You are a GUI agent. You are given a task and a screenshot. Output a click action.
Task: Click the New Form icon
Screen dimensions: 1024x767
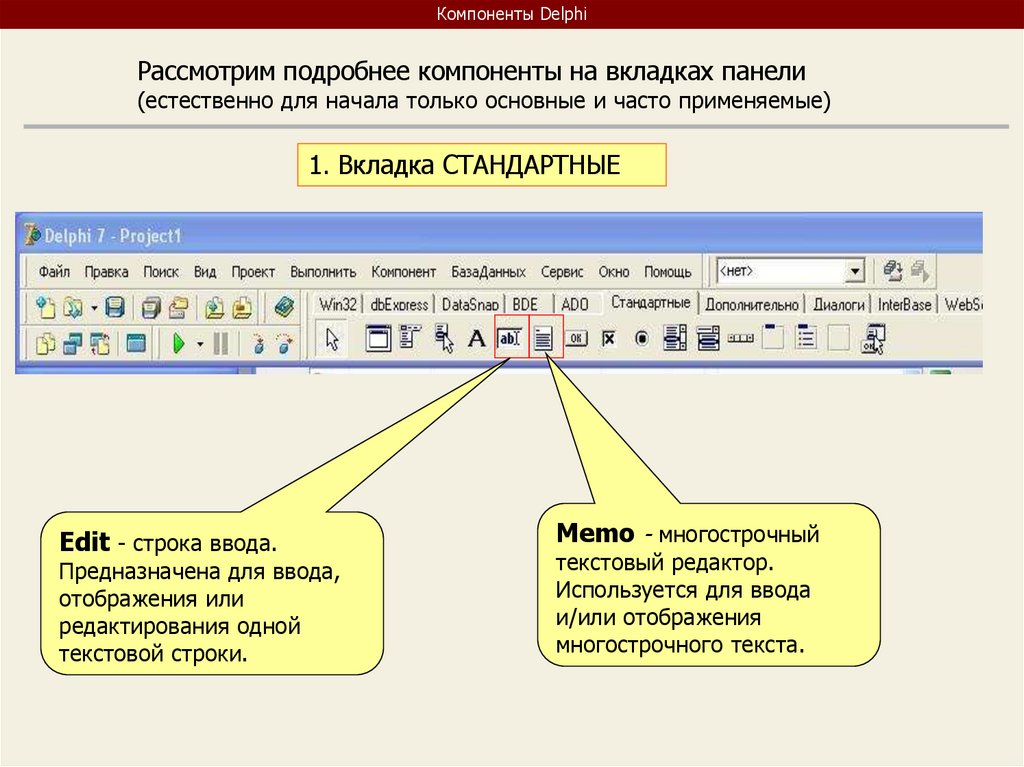[x=136, y=342]
